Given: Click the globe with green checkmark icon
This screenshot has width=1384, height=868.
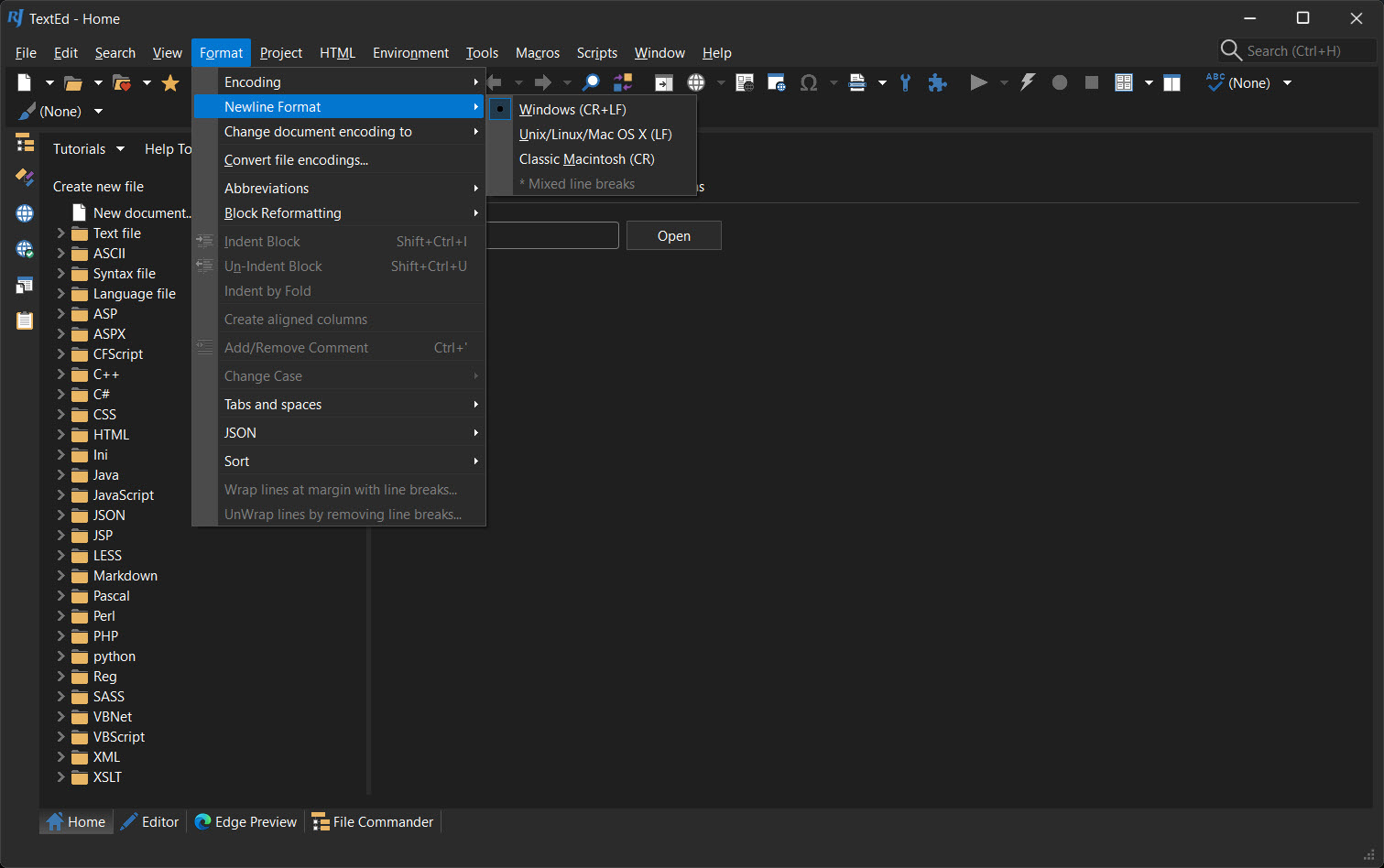Looking at the screenshot, I should point(25,249).
